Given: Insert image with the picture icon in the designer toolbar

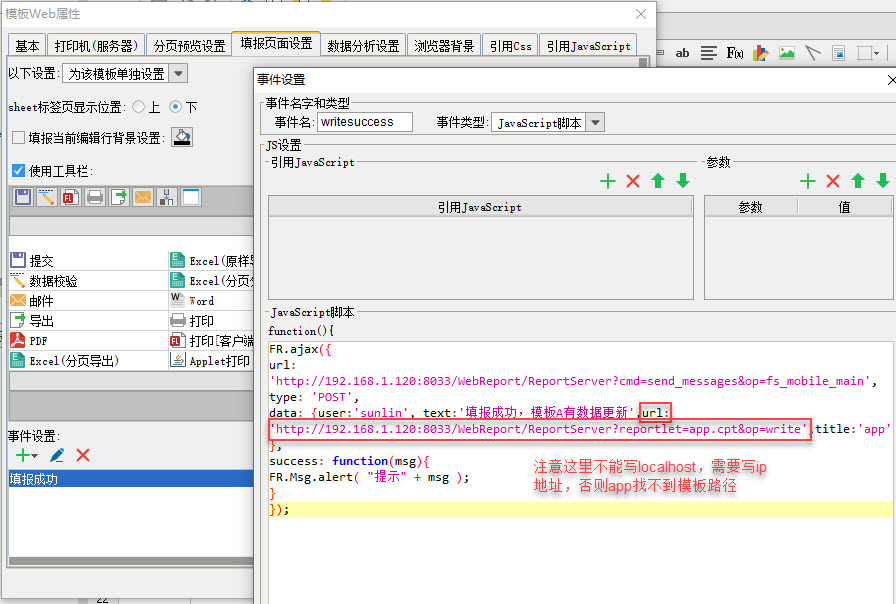Looking at the screenshot, I should (x=787, y=53).
